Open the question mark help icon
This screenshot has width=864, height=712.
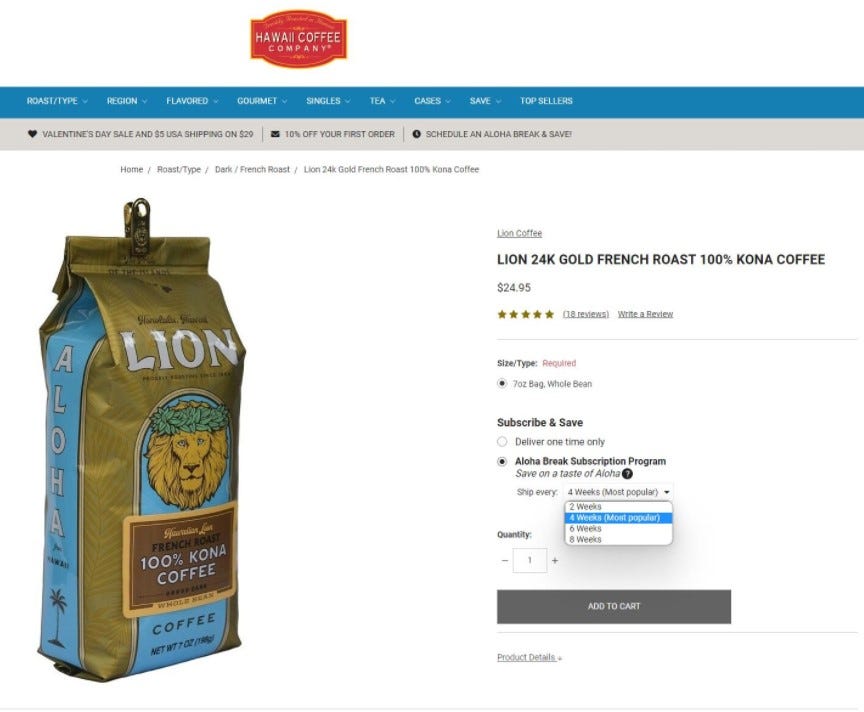(627, 473)
